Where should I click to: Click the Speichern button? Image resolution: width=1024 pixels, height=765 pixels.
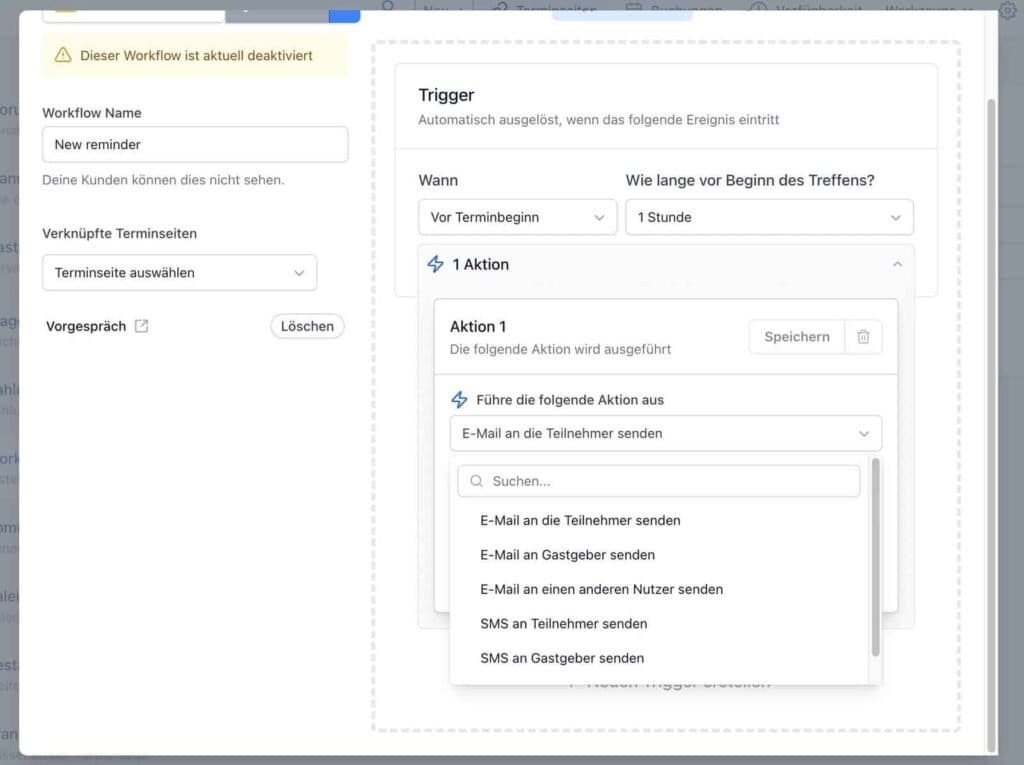pos(796,337)
